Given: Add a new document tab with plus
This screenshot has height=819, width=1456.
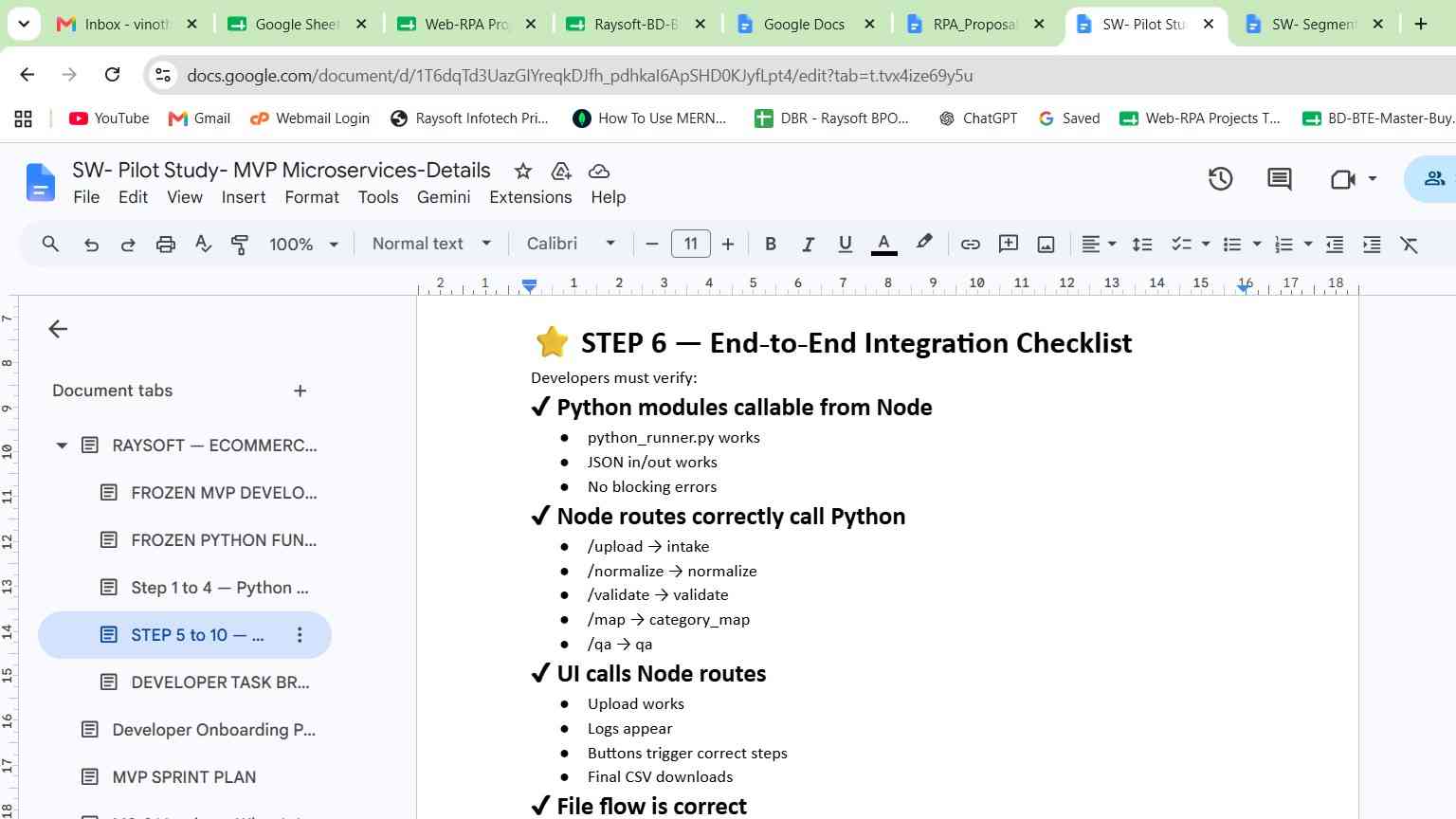Looking at the screenshot, I should 300,391.
